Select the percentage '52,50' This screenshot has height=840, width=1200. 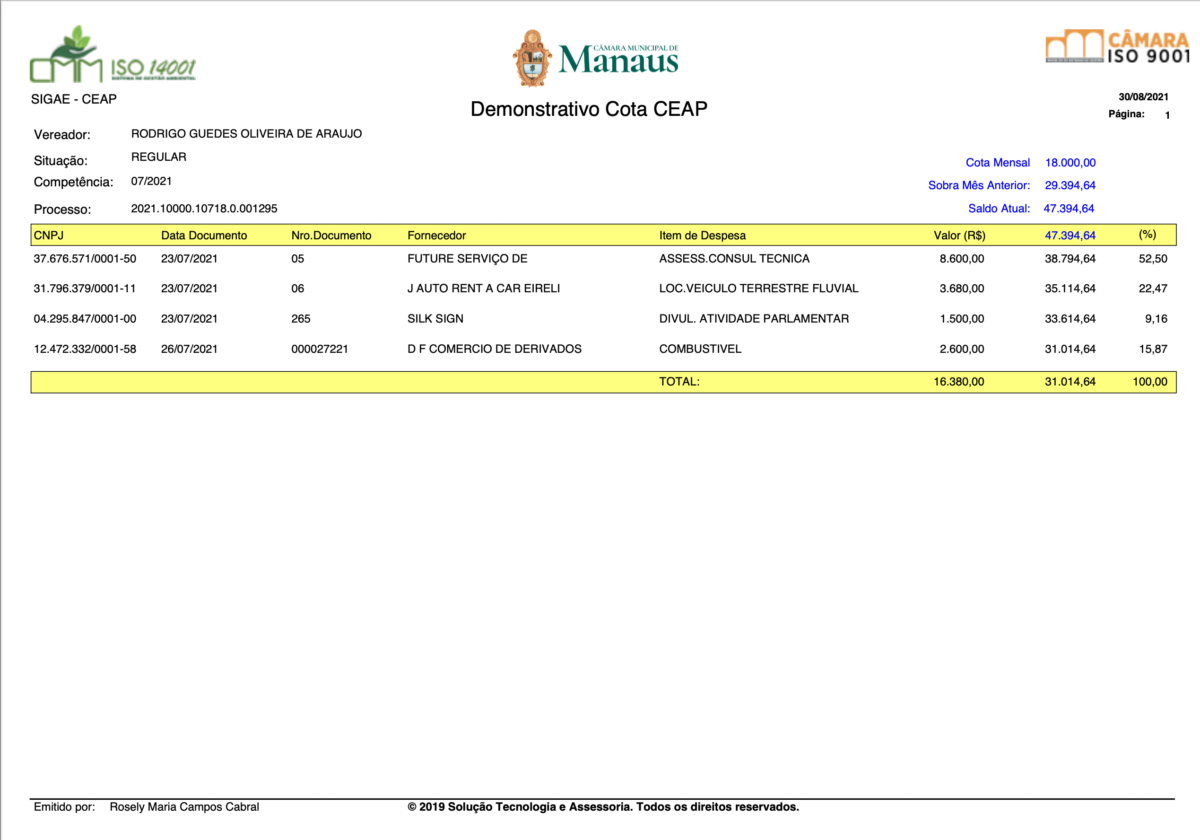[1153, 259]
